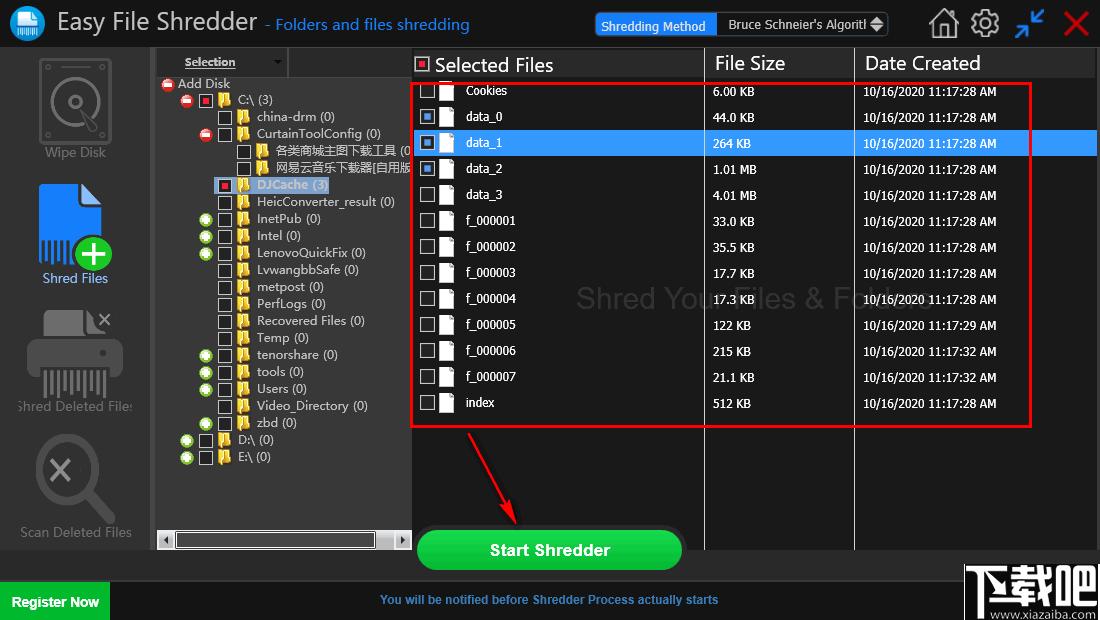This screenshot has width=1100, height=620.
Task: Expand the D:\ drive node
Action: click(x=187, y=440)
